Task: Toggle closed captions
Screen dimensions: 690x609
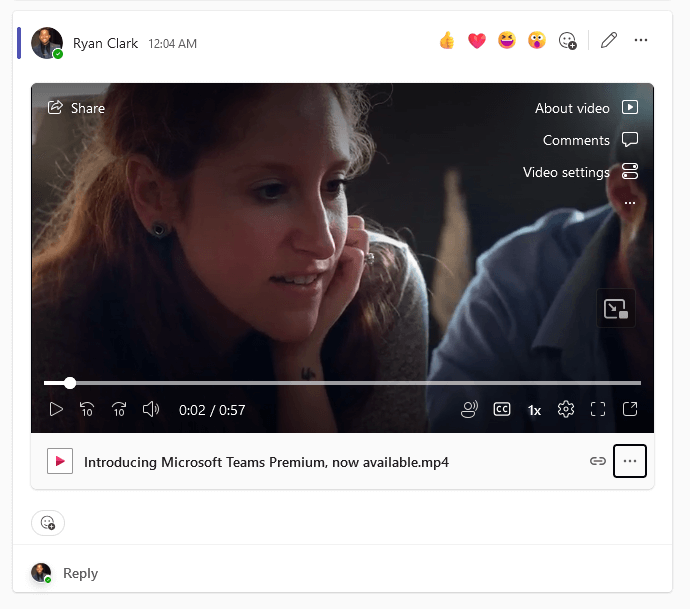Action: click(x=502, y=410)
